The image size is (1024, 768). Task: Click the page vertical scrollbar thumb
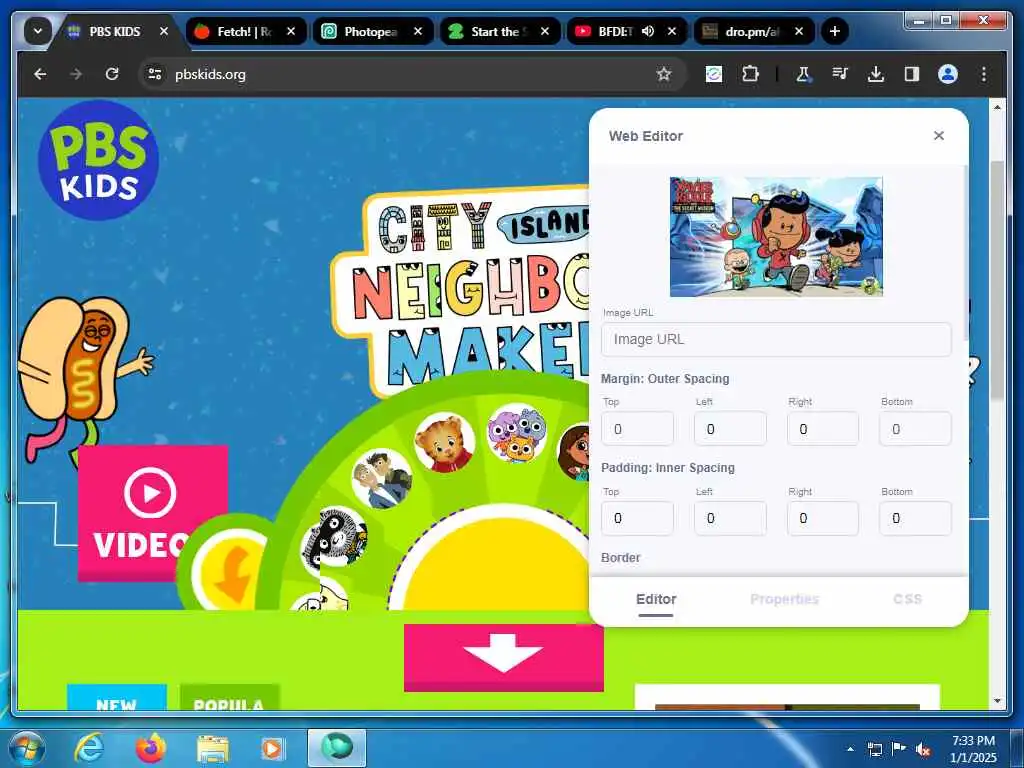pyautogui.click(x=997, y=281)
